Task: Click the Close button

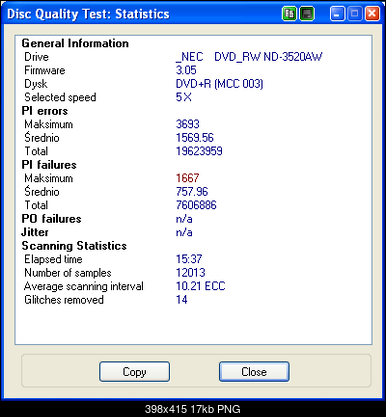Action: tap(254, 372)
